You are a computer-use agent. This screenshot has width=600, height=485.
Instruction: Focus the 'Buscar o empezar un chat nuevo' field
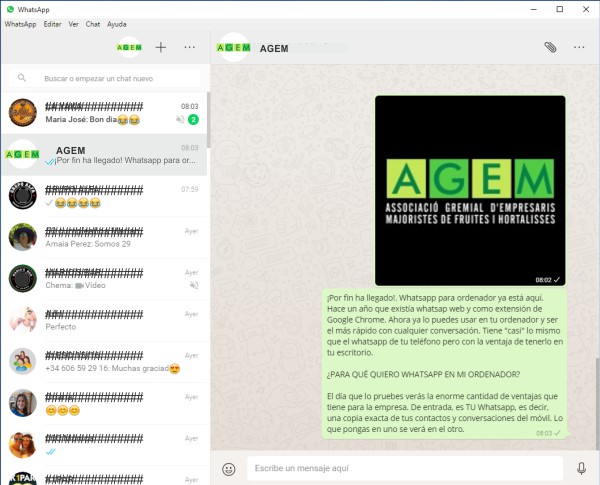[x=104, y=78]
